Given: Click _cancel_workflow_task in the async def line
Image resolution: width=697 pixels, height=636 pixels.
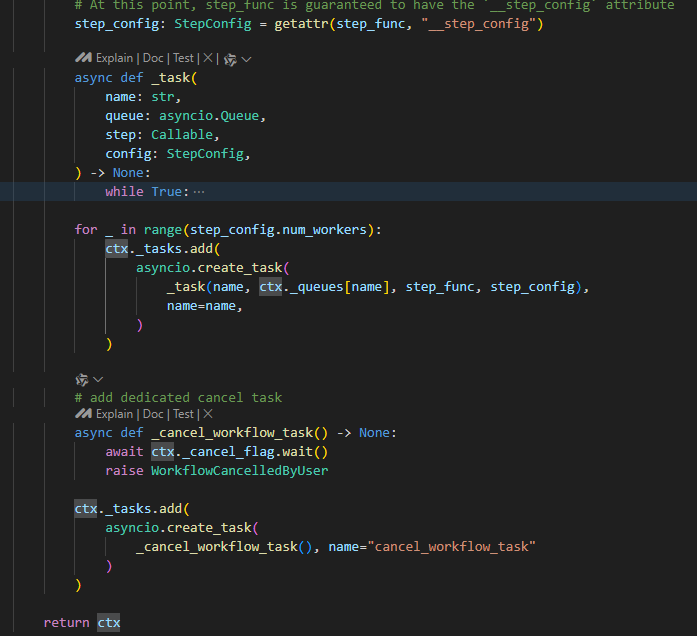Looking at the screenshot, I should tap(232, 433).
